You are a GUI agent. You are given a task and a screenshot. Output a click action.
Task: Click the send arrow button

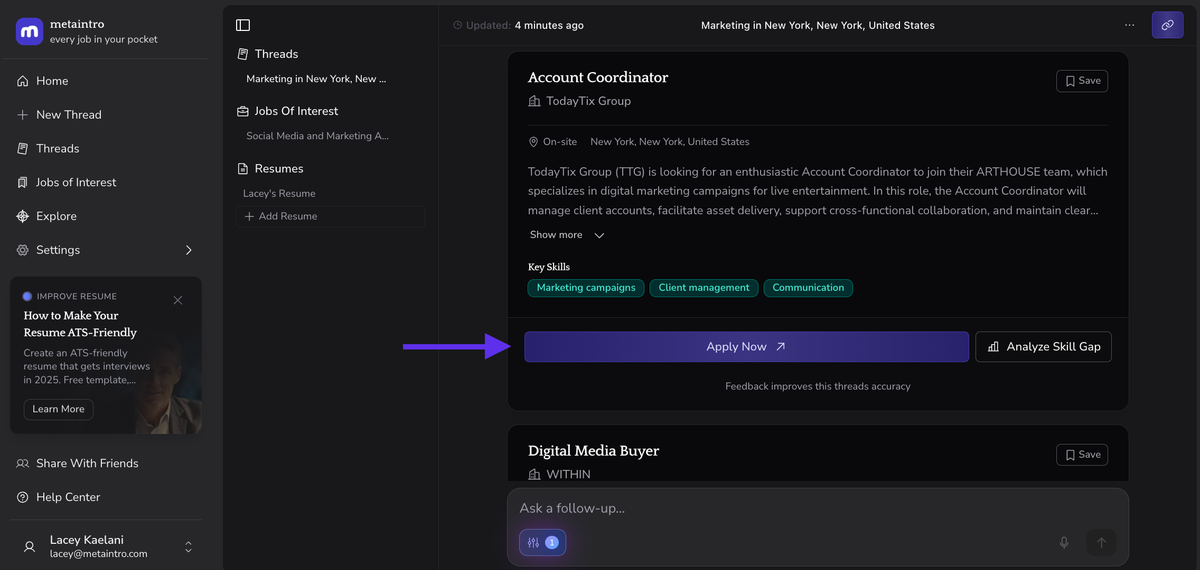pos(1101,542)
